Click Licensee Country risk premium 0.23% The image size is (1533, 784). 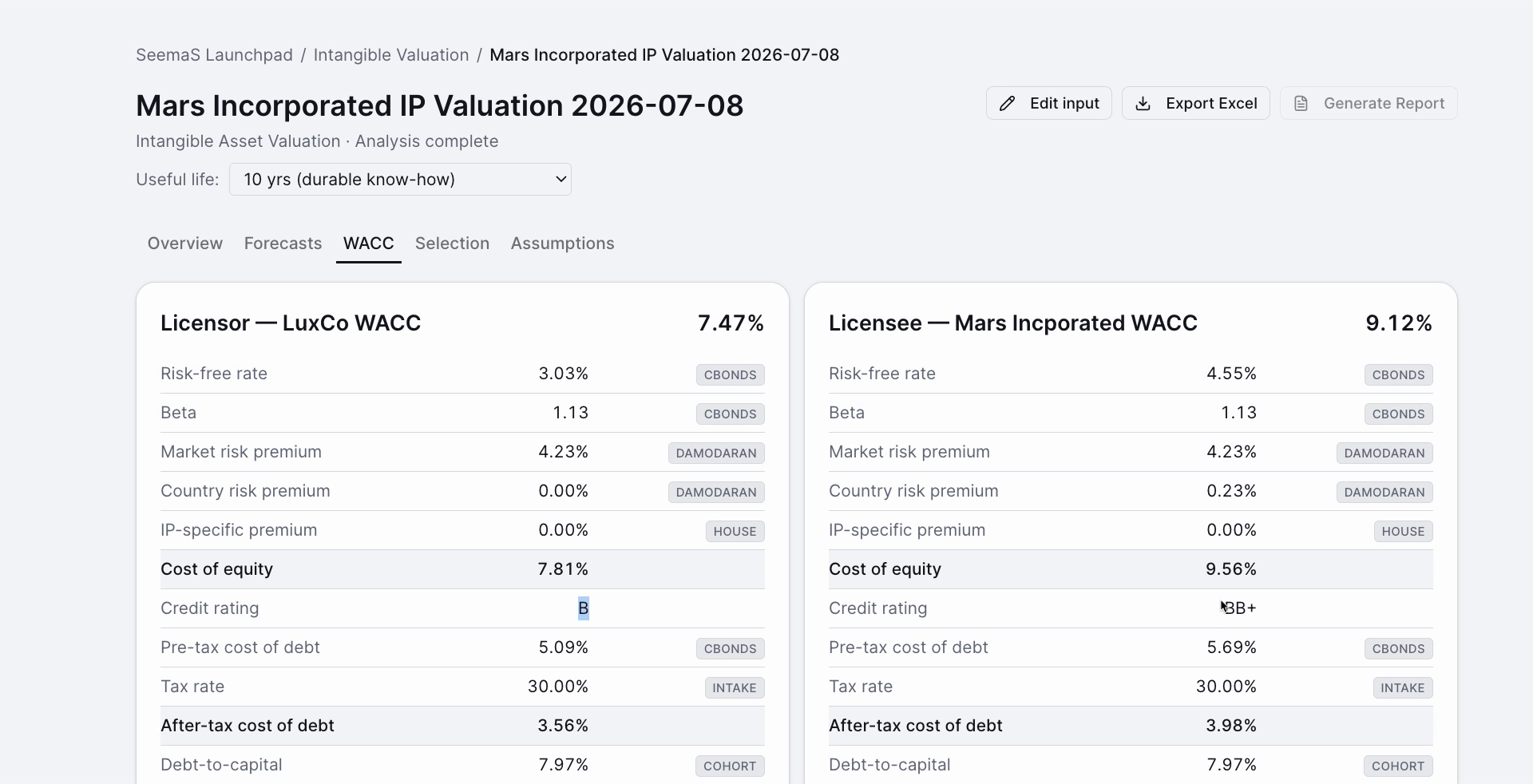tap(1231, 491)
